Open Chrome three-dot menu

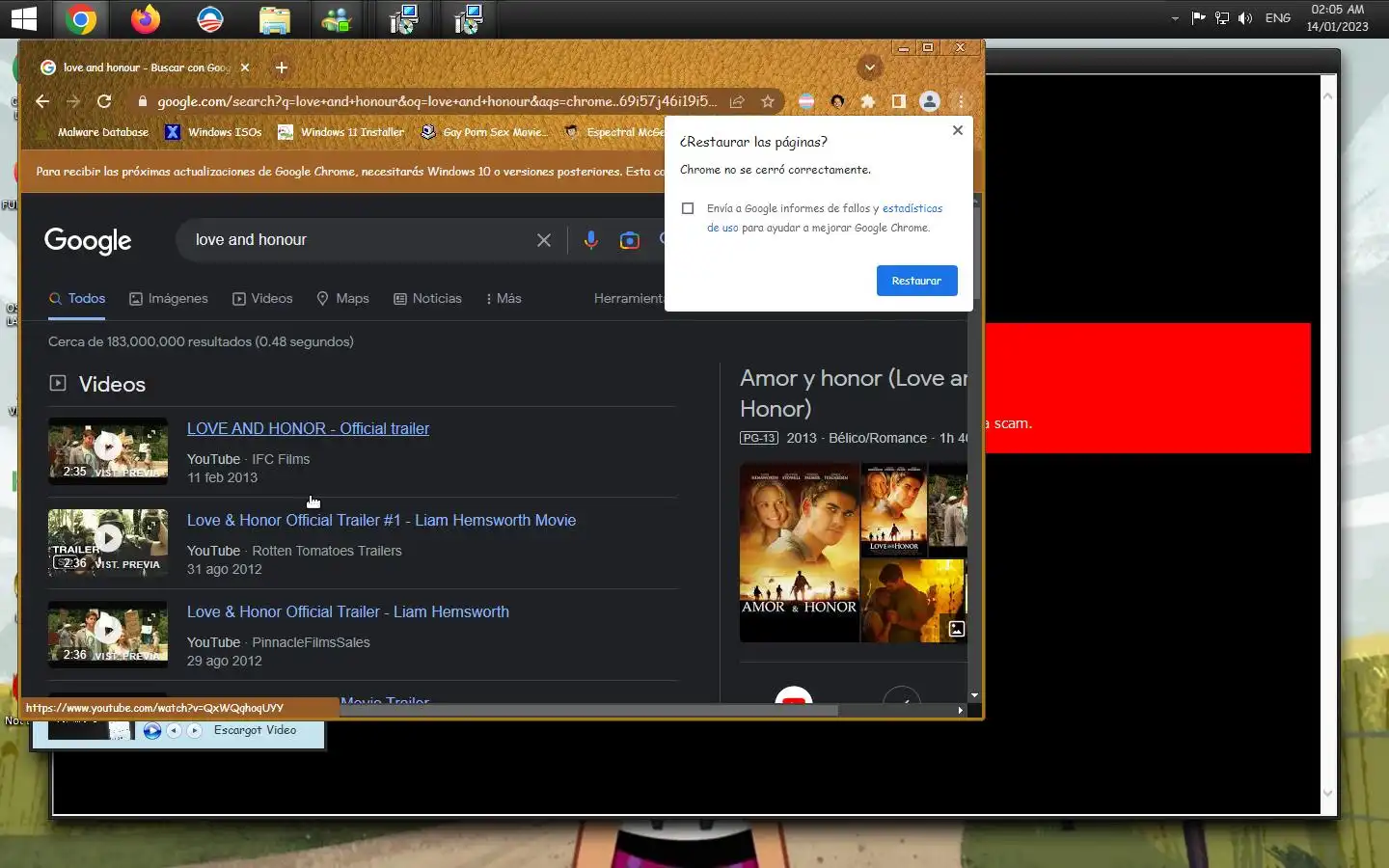pos(961,101)
